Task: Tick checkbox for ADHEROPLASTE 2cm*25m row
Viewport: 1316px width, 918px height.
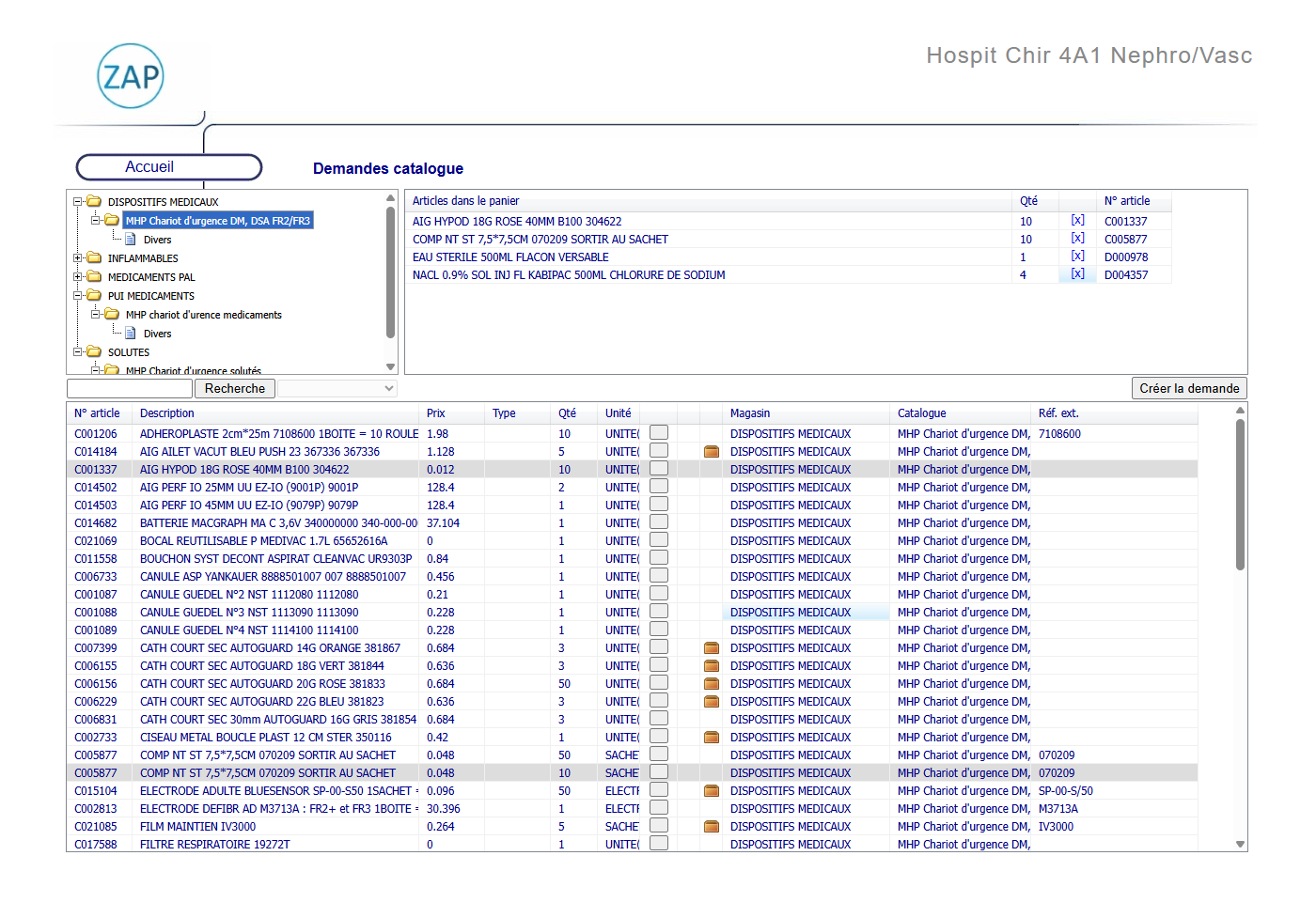Action: (659, 433)
